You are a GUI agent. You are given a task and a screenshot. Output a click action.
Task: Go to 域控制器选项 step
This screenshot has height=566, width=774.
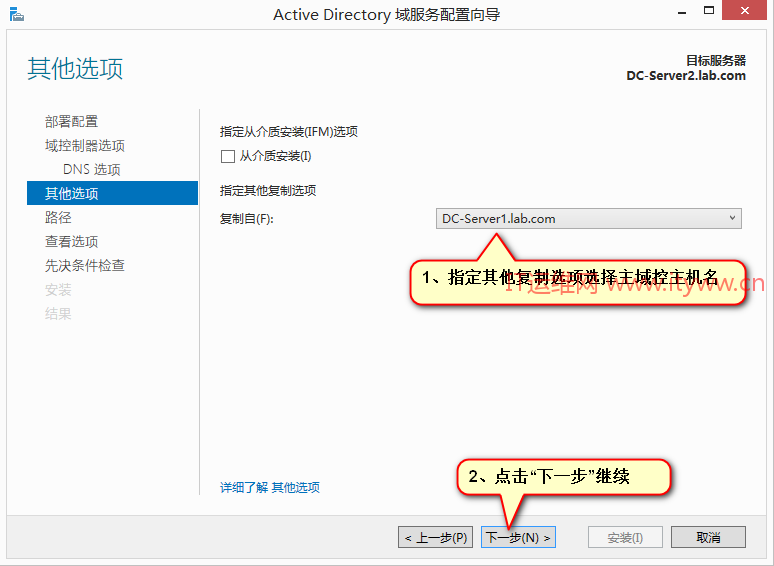pos(85,146)
